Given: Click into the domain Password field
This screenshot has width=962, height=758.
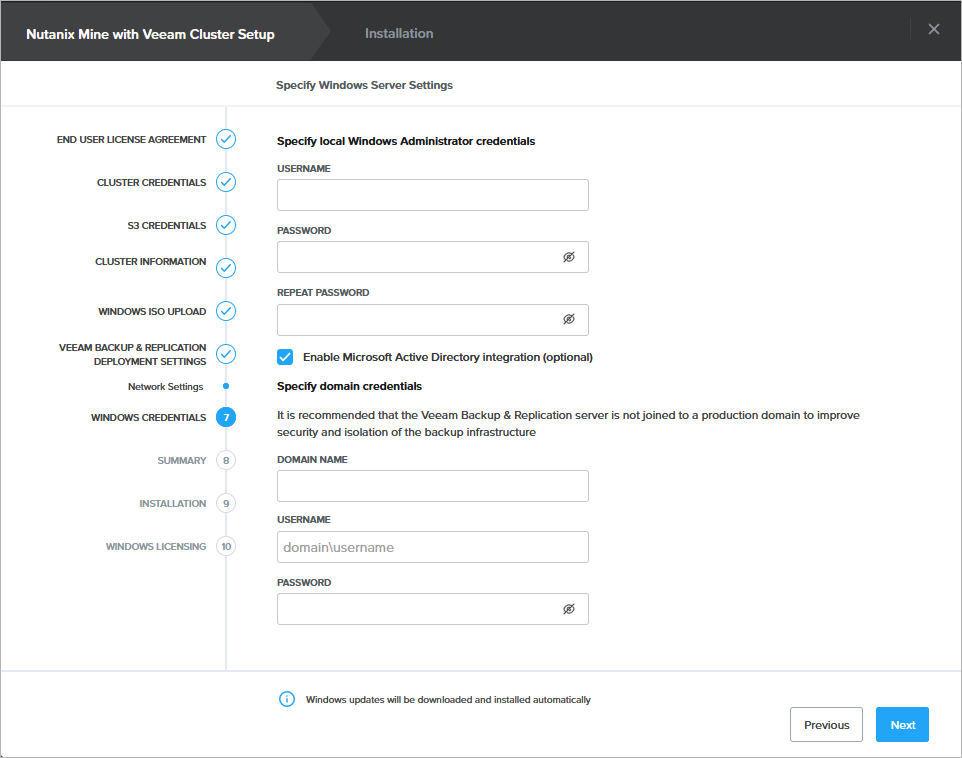Looking at the screenshot, I should 433,609.
